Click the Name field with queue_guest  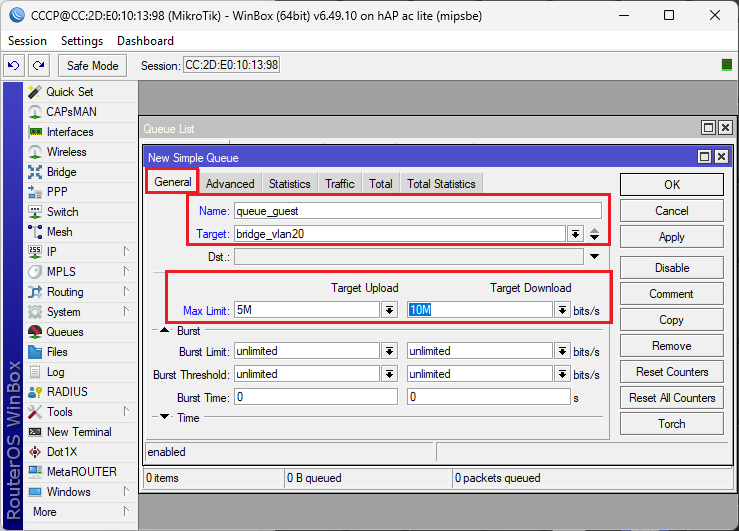click(x=418, y=211)
